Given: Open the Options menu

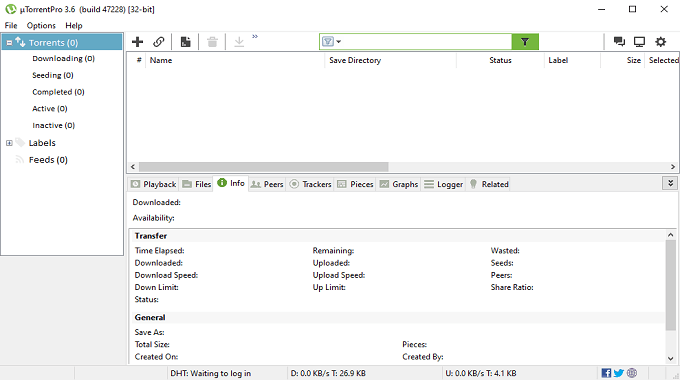Looking at the screenshot, I should (x=41, y=25).
